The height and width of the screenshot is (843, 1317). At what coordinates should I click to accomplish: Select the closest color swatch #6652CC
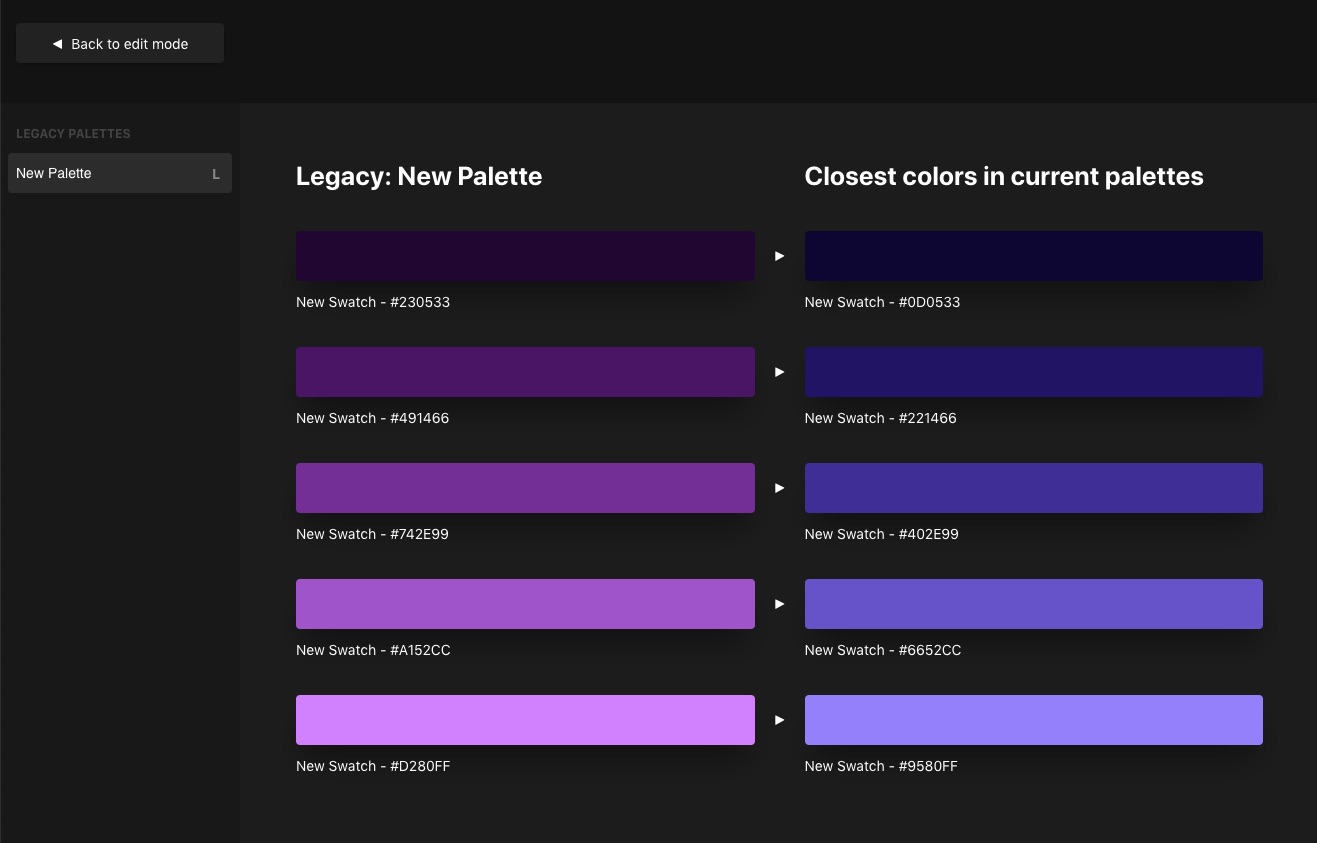click(1033, 604)
